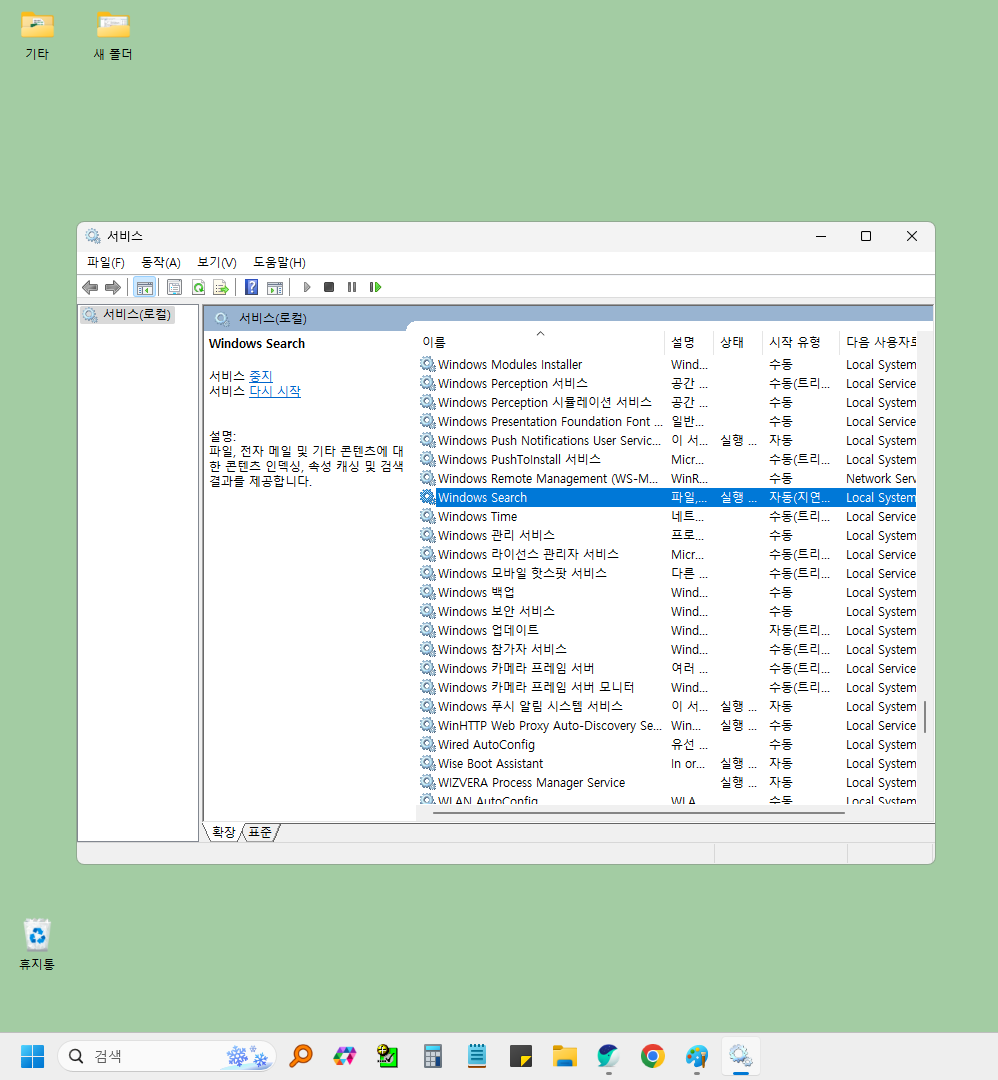Click the gear icon of the Wired AutoConfig row

point(428,744)
